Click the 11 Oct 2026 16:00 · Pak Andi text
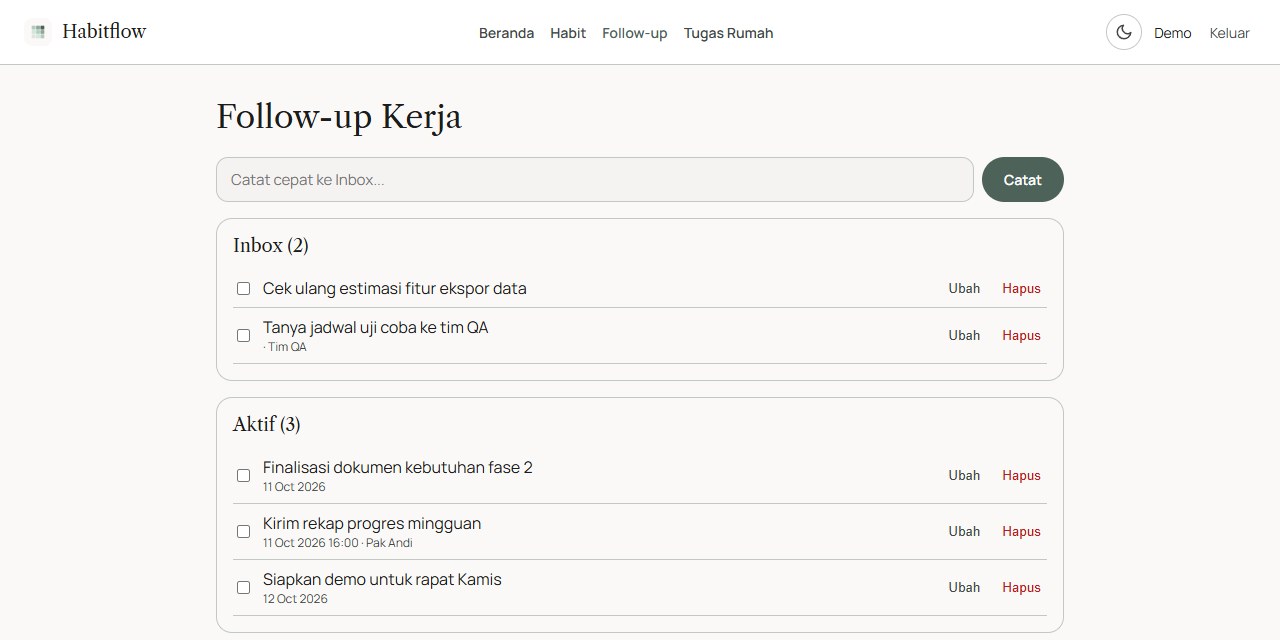The height and width of the screenshot is (640, 1280). pyautogui.click(x=338, y=543)
